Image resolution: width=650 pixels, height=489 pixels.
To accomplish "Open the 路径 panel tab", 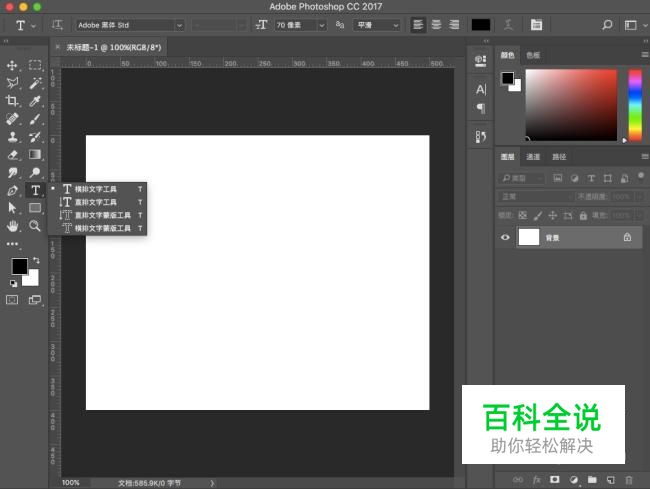I will tap(559, 157).
